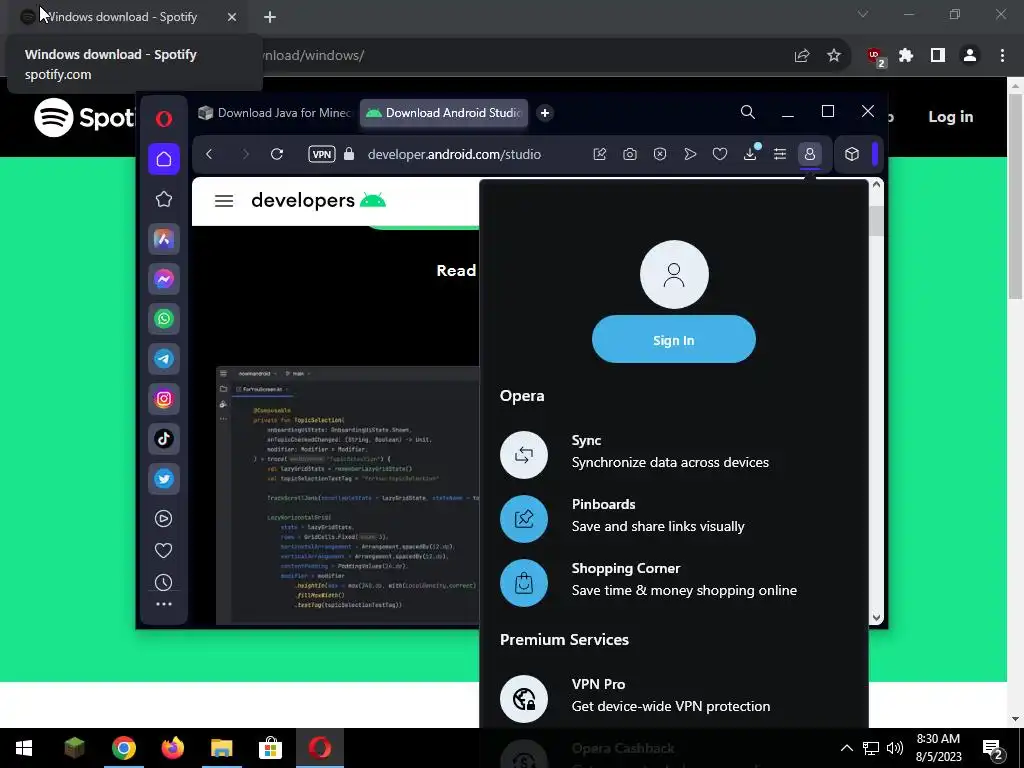This screenshot has width=1024, height=768.
Task: Click Opera's search tabs magnifier icon
Action: click(748, 112)
